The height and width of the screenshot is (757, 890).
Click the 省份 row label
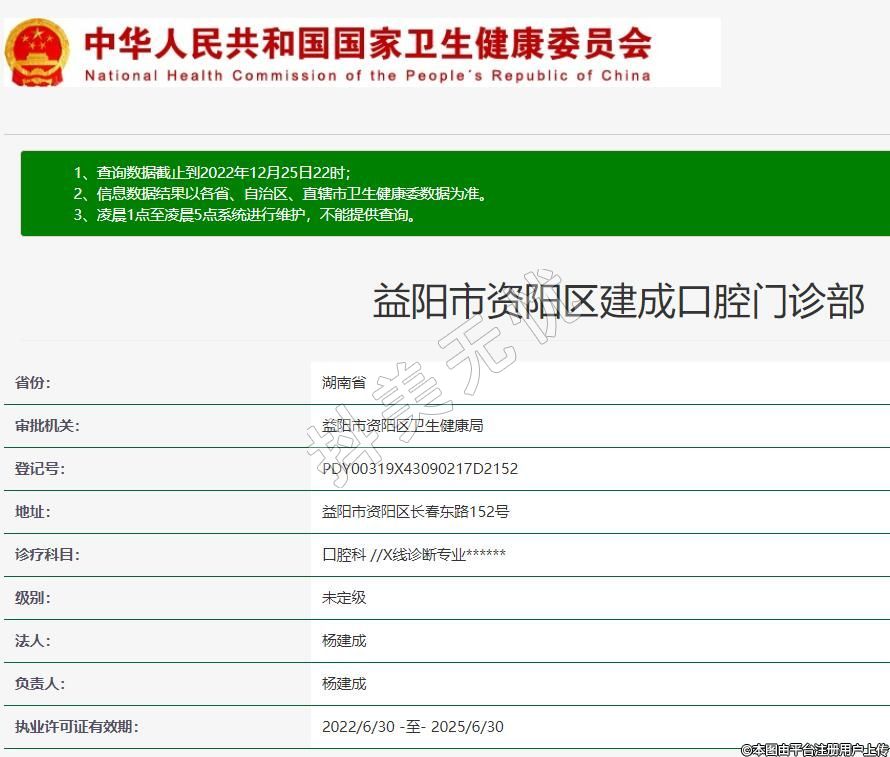pos(33,383)
